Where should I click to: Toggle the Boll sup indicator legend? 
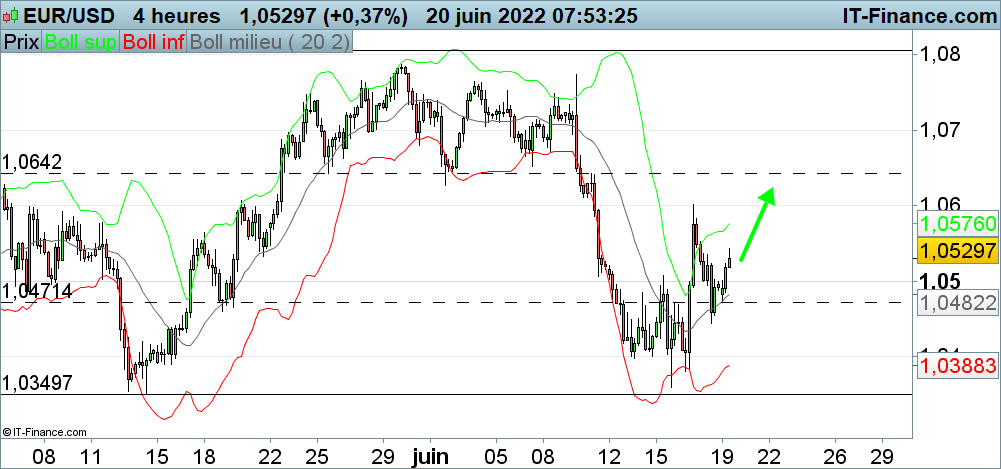coord(80,41)
